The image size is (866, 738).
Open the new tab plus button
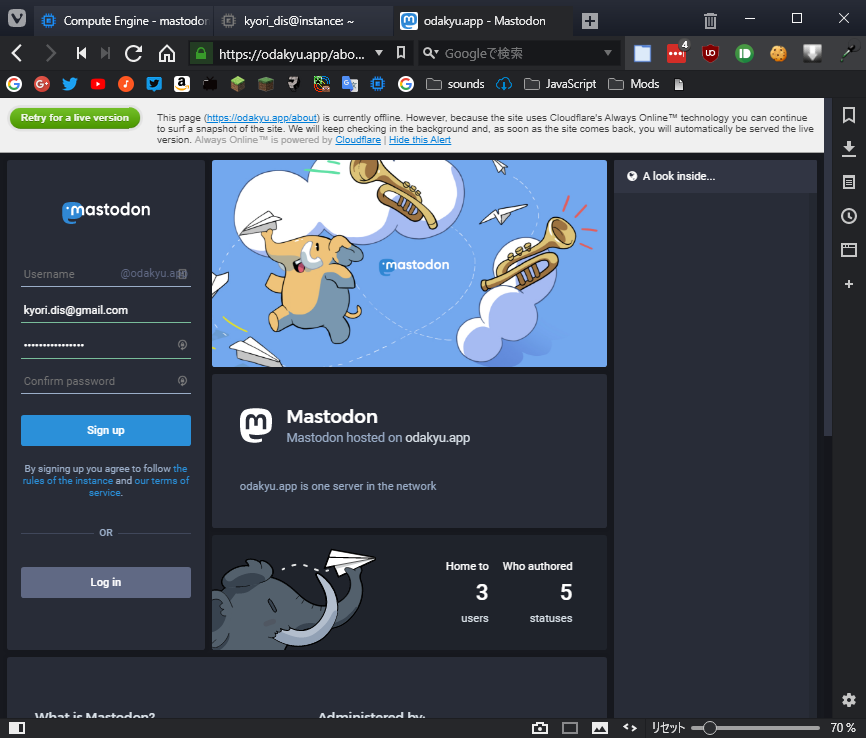590,20
